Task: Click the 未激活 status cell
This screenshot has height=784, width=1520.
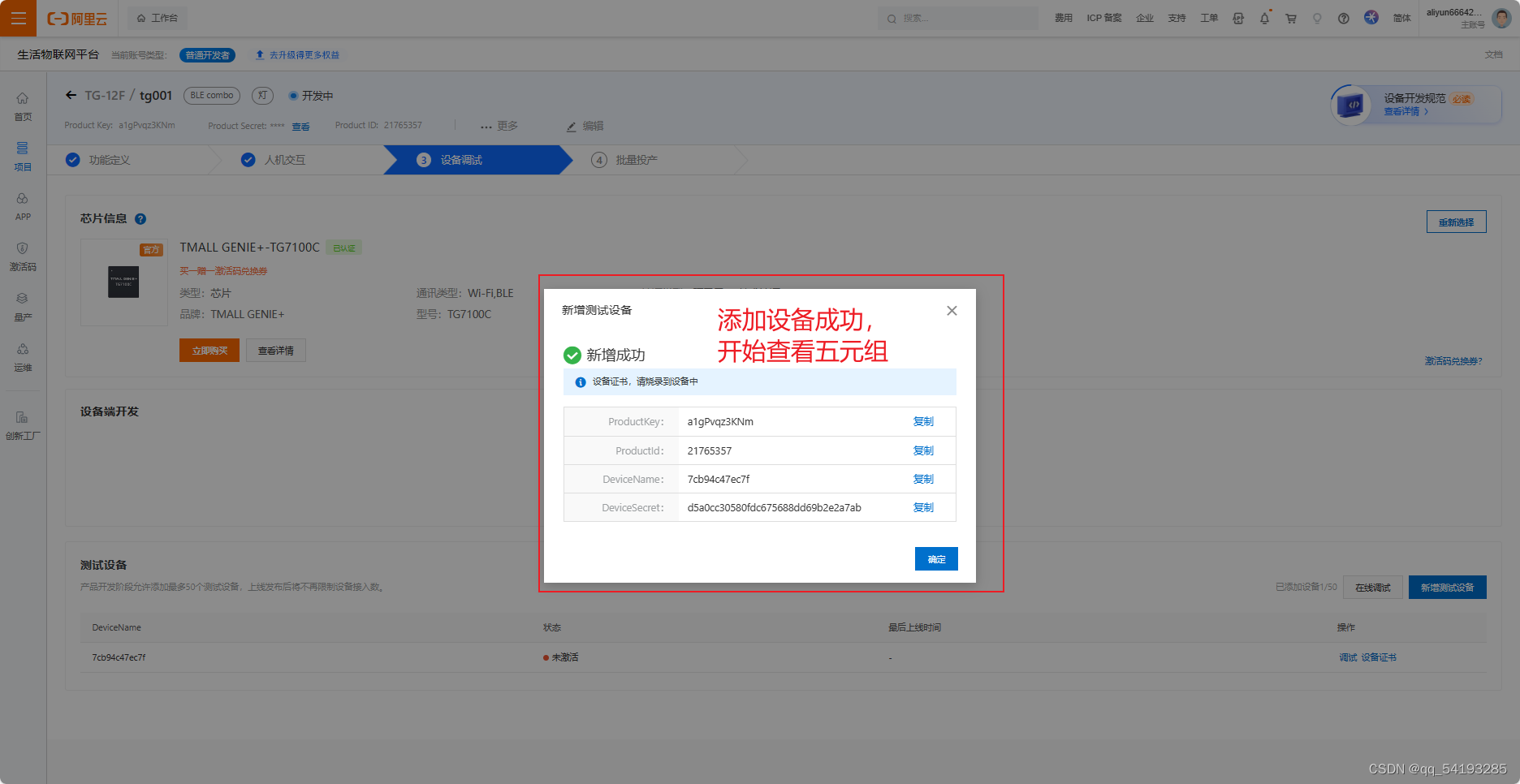Action: tap(561, 657)
